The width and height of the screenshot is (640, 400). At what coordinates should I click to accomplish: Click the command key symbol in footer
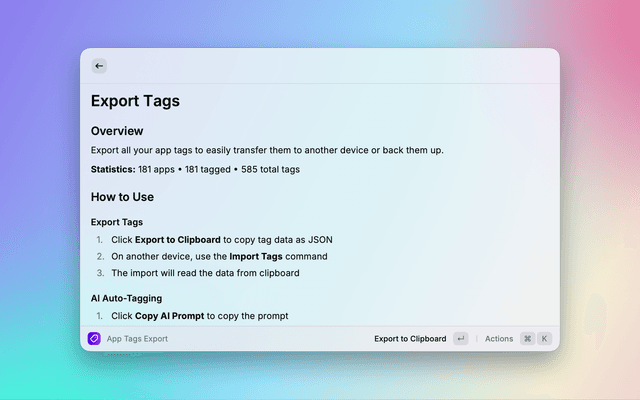[527, 339]
